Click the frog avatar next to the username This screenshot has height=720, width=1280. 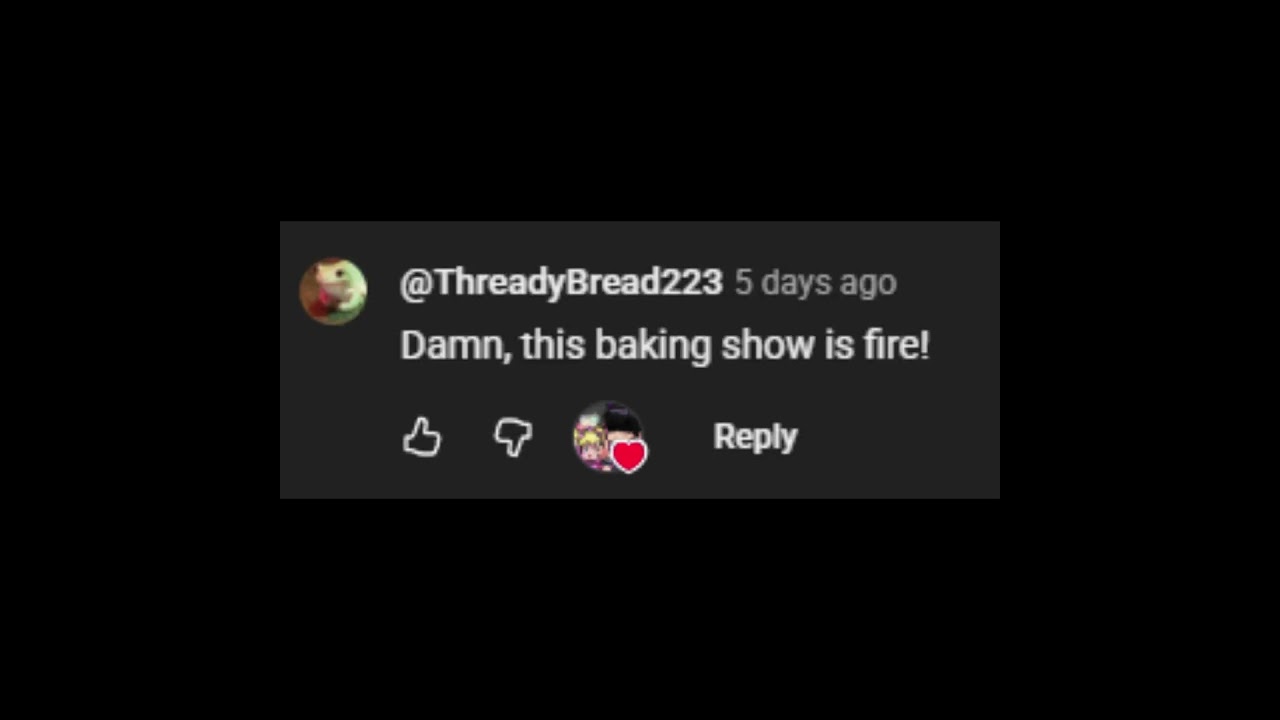(333, 291)
